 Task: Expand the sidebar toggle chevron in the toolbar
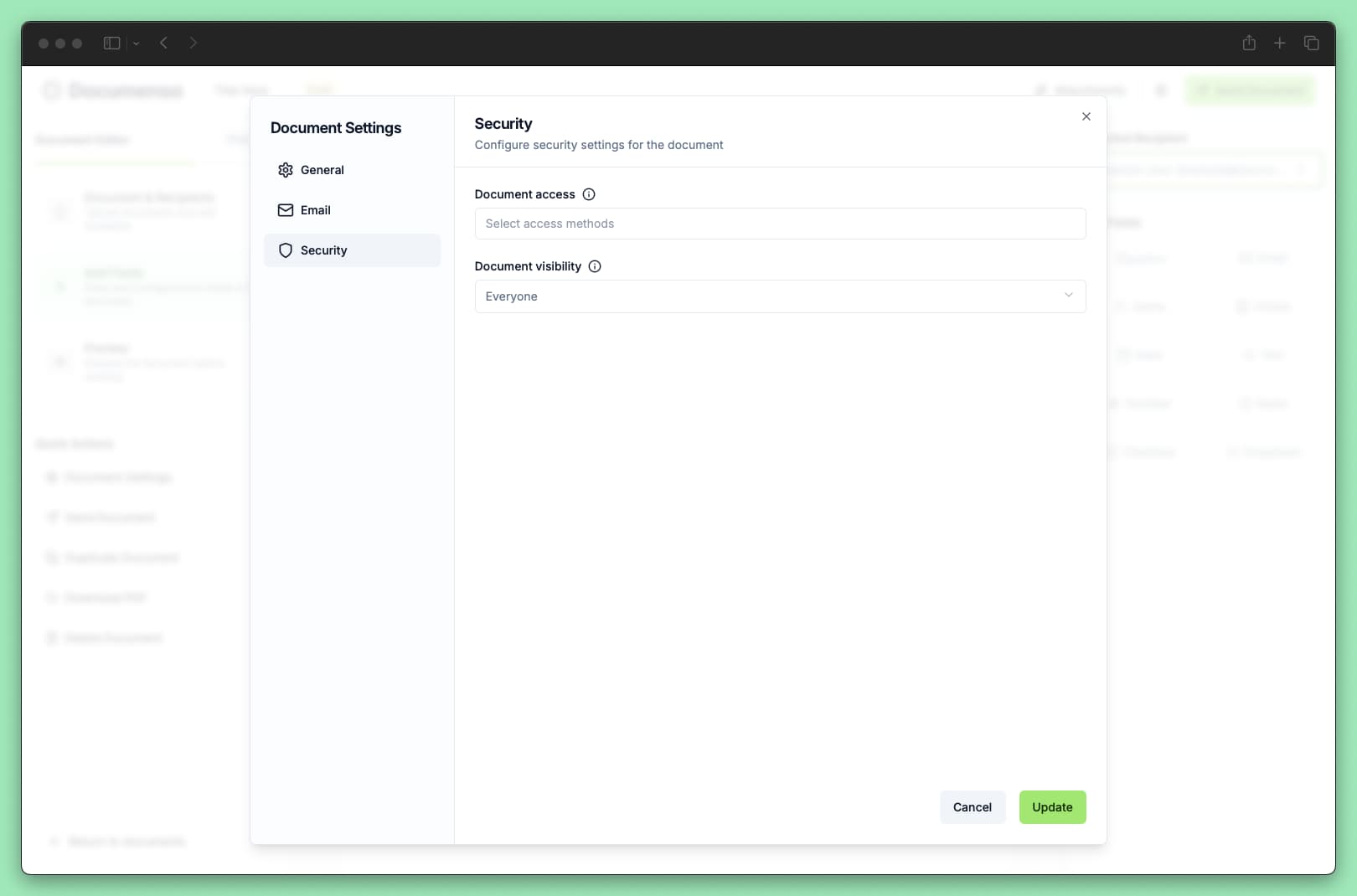137,43
